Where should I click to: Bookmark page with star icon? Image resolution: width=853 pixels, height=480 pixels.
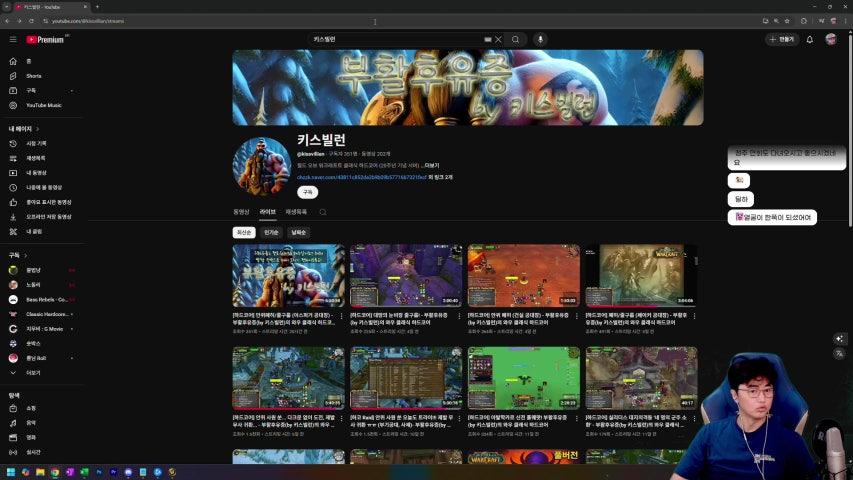tap(787, 21)
